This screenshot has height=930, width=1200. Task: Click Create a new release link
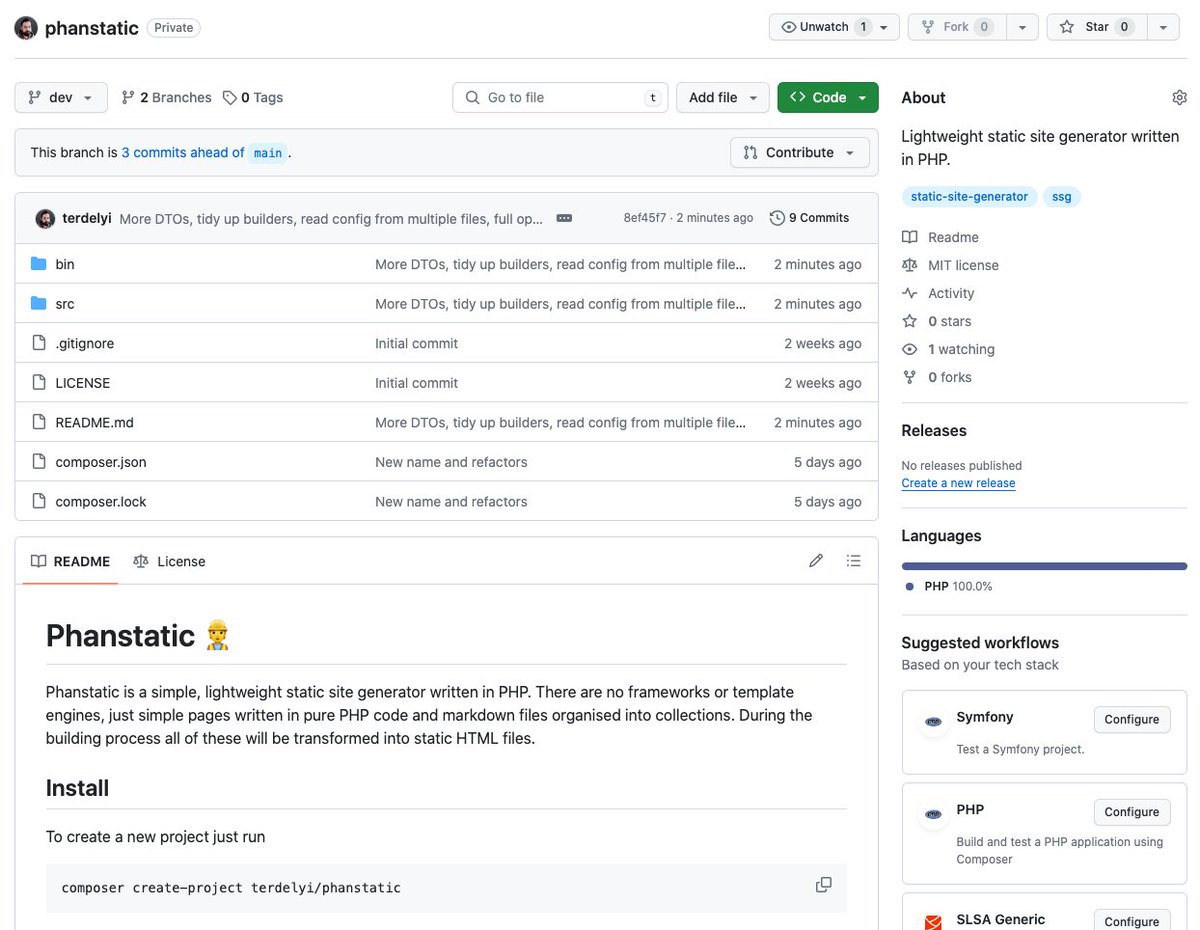coord(958,483)
